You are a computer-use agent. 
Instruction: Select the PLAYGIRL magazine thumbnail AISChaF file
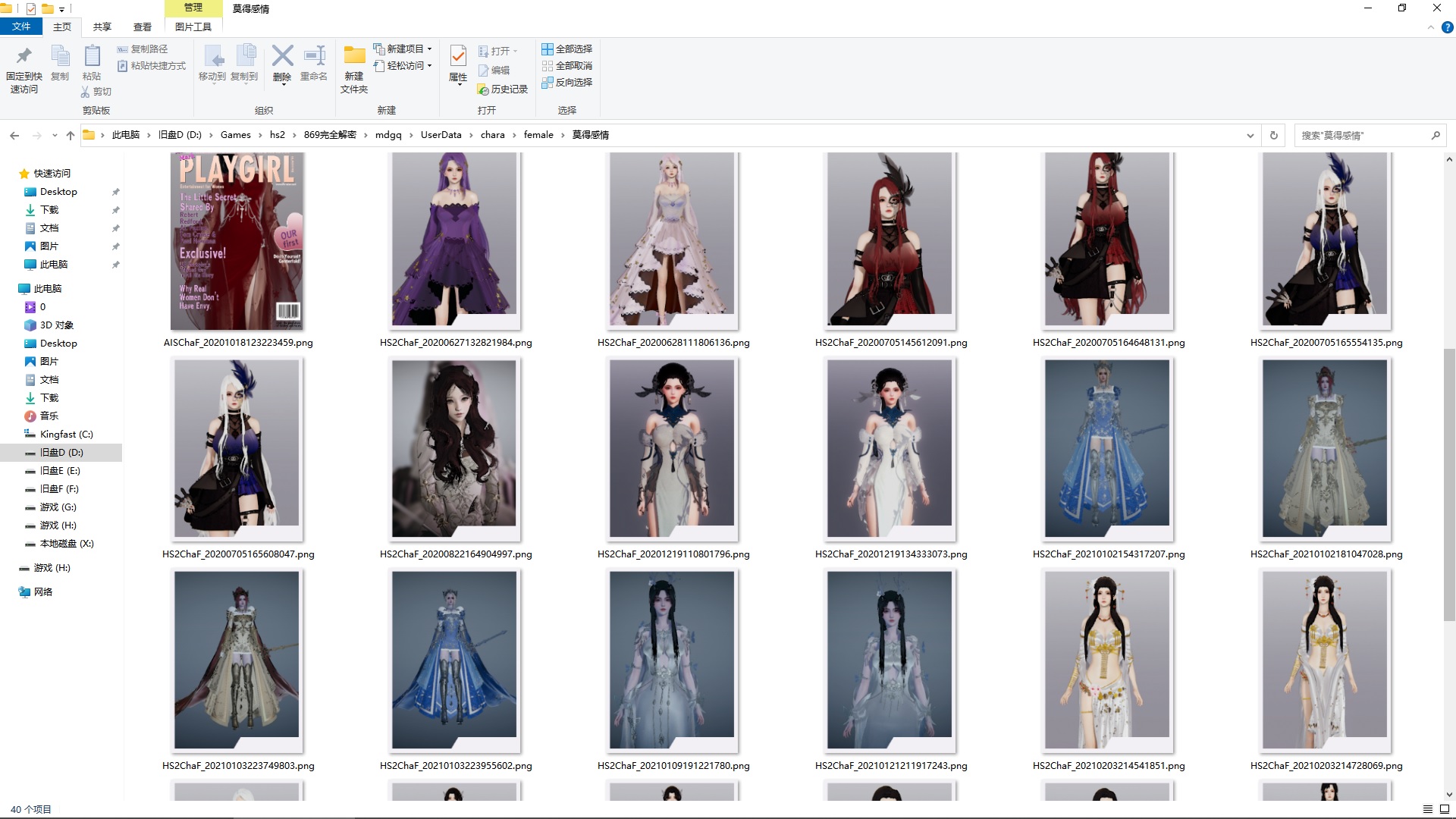tap(237, 240)
